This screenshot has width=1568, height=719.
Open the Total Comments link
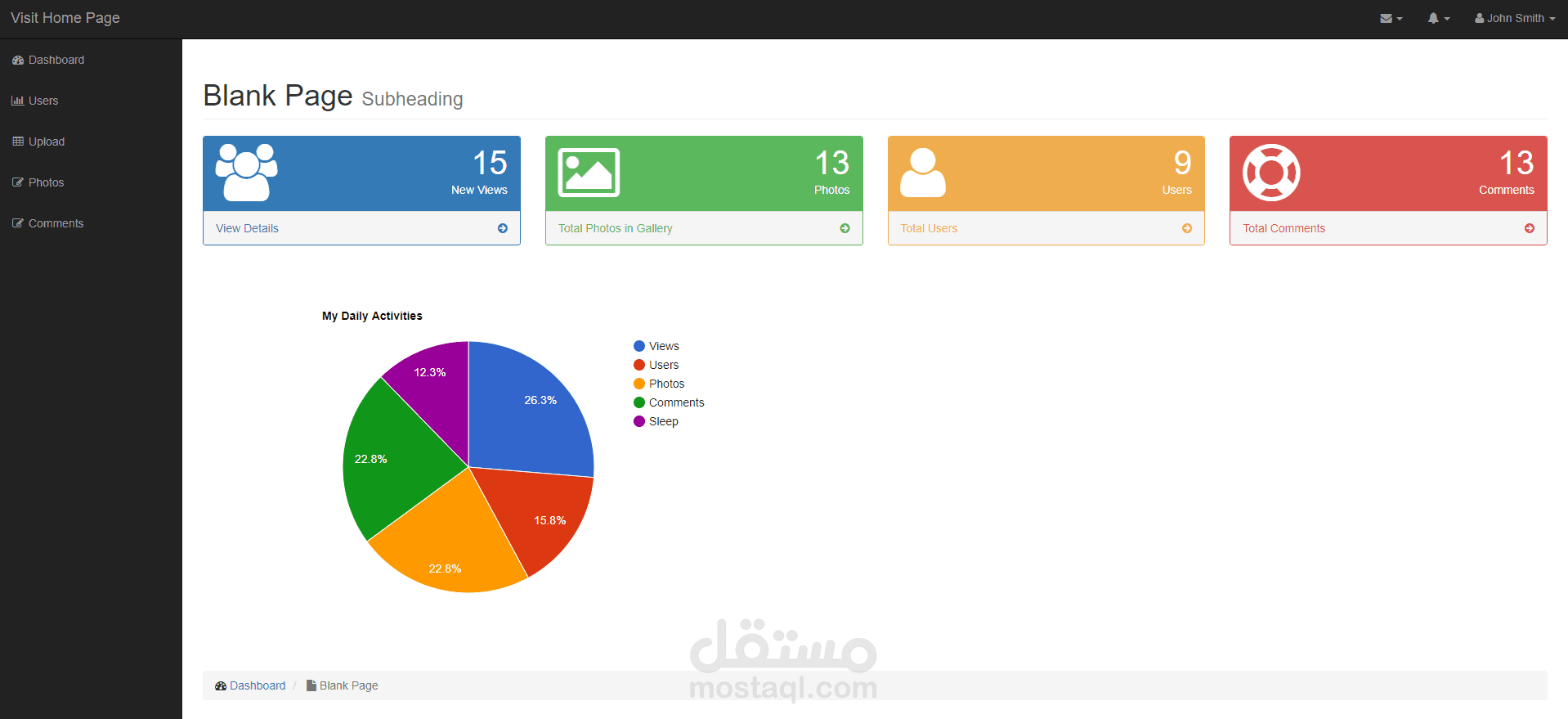(x=1284, y=228)
